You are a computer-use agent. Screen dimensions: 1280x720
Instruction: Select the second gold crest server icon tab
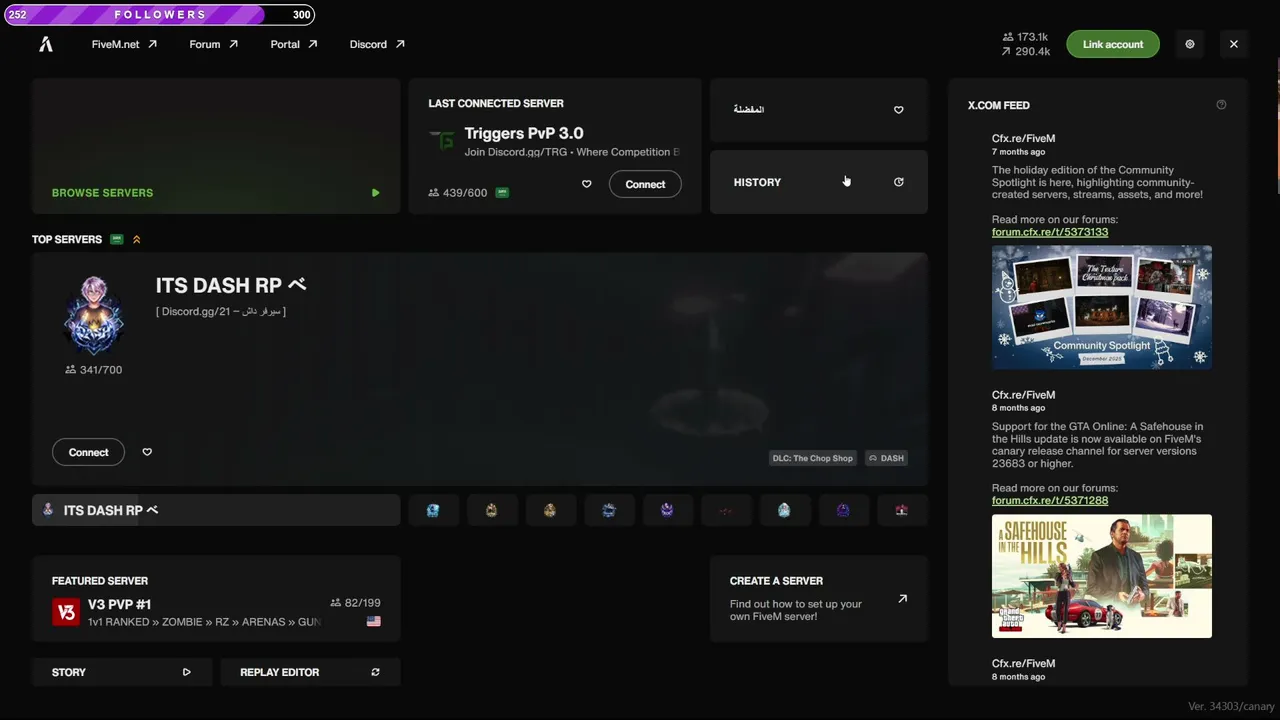(x=550, y=510)
